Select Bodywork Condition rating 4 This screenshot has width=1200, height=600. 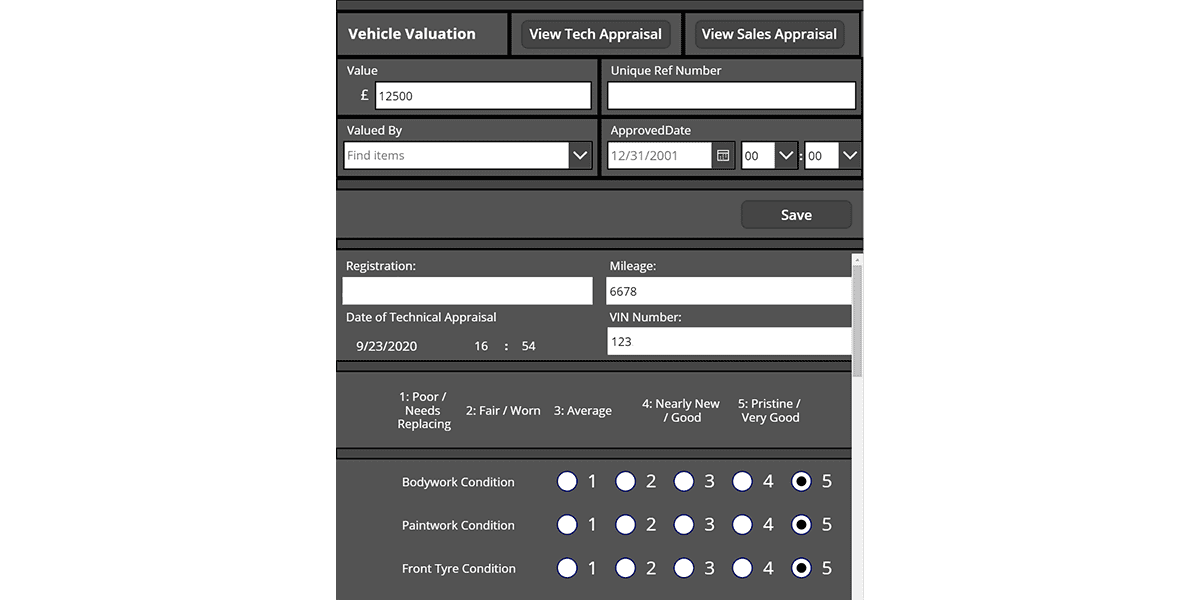pos(742,482)
